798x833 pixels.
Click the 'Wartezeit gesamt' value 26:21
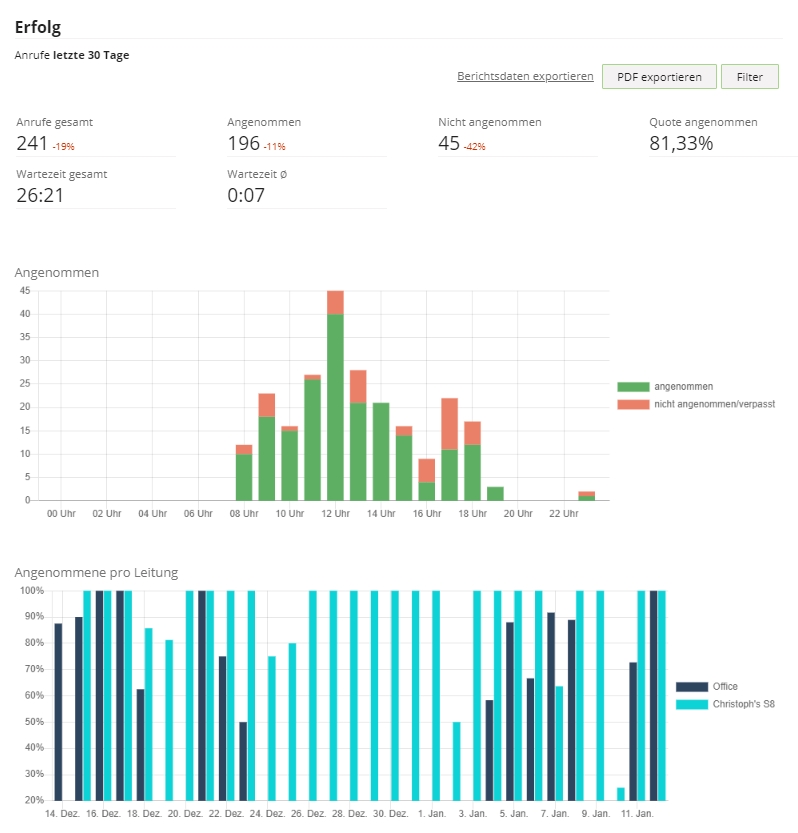tap(40, 196)
